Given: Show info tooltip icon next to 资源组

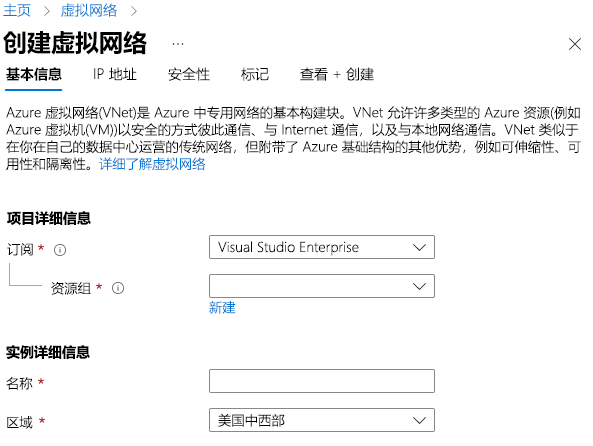Looking at the screenshot, I should [x=118, y=288].
